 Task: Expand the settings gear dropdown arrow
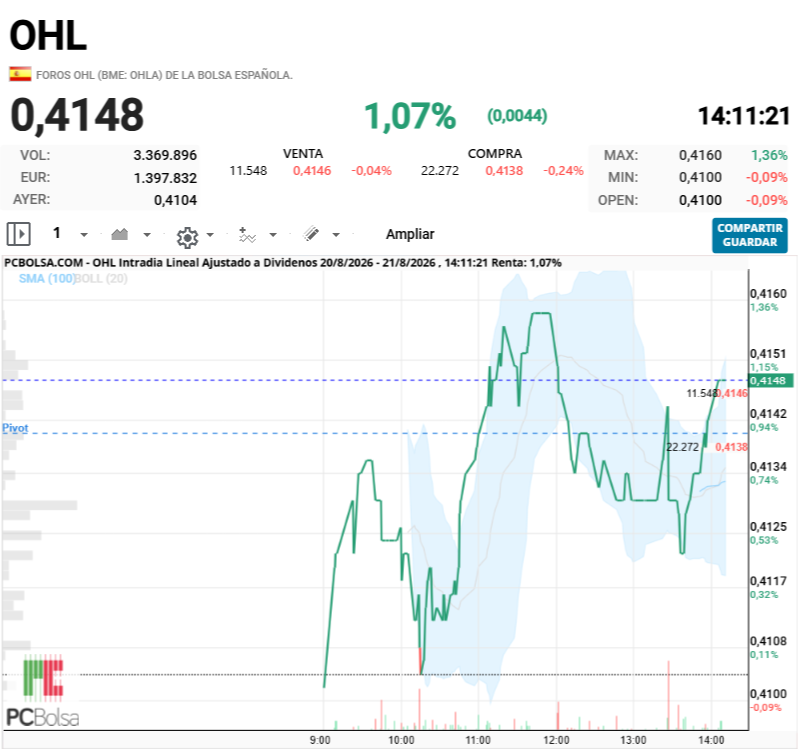pyautogui.click(x=210, y=235)
